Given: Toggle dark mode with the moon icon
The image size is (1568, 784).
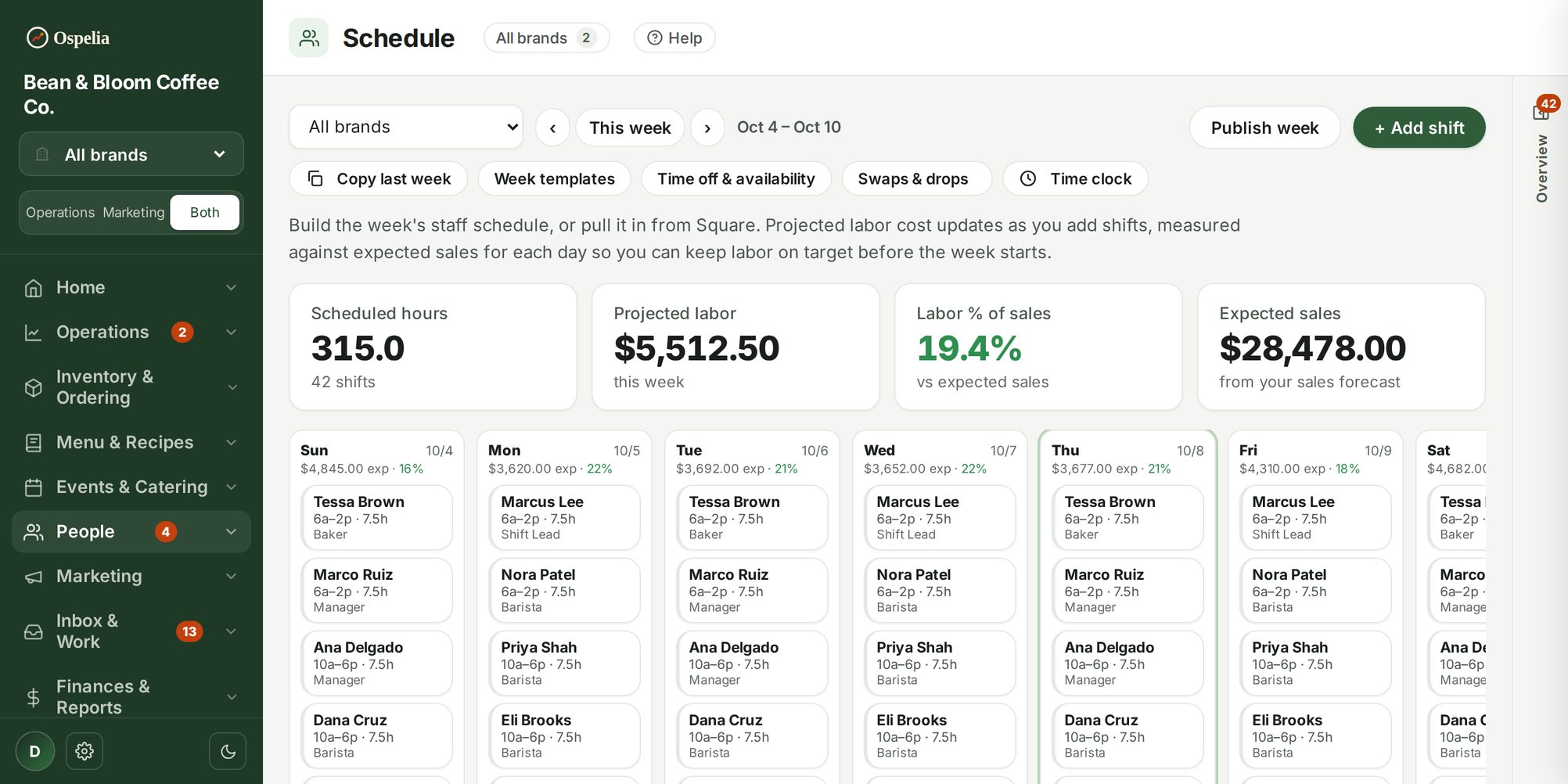Looking at the screenshot, I should pyautogui.click(x=228, y=751).
